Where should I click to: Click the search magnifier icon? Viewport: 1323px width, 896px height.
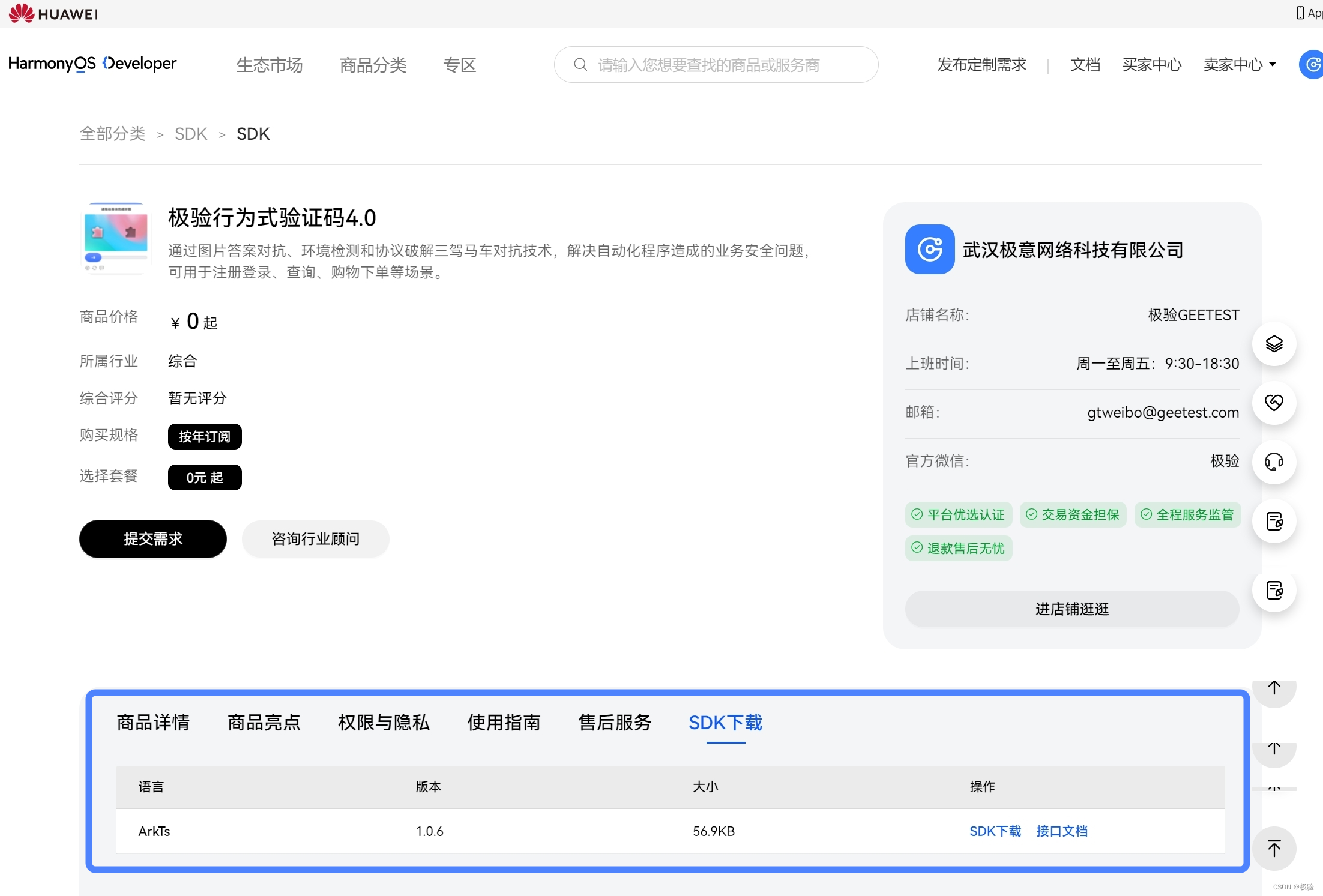point(580,64)
